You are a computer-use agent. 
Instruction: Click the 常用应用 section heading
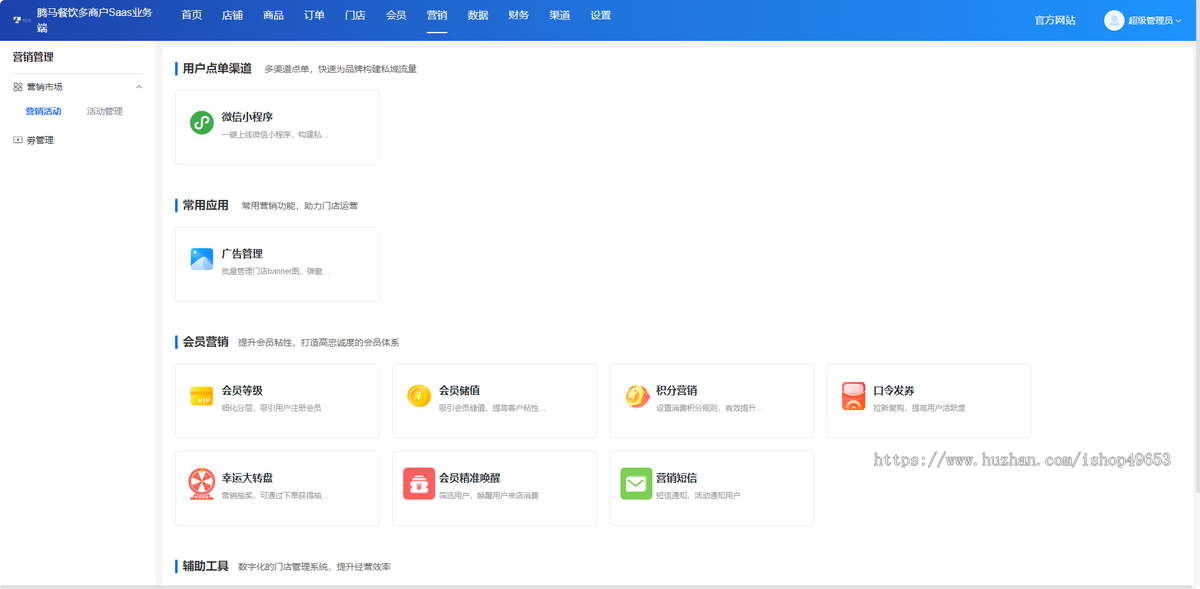coord(205,205)
